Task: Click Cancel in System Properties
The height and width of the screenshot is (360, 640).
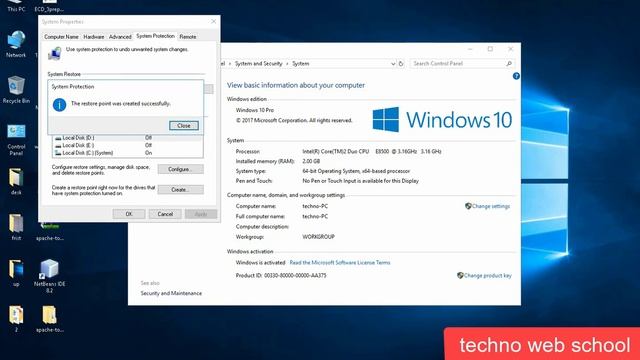Action: click(165, 214)
